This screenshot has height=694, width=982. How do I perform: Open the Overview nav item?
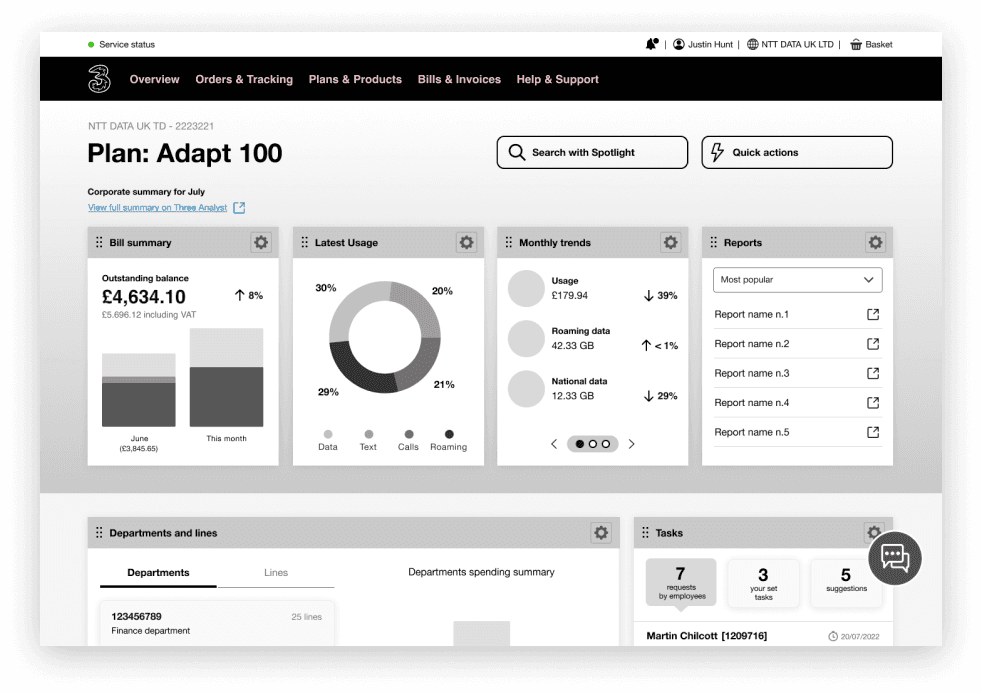(154, 80)
